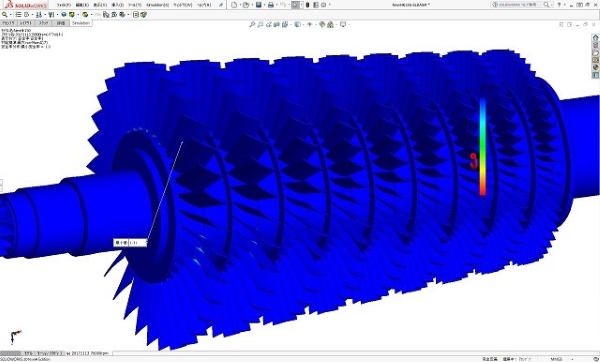Open the dropdown arrow beside Print icon
The height and width of the screenshot is (362, 600).
[277, 5]
